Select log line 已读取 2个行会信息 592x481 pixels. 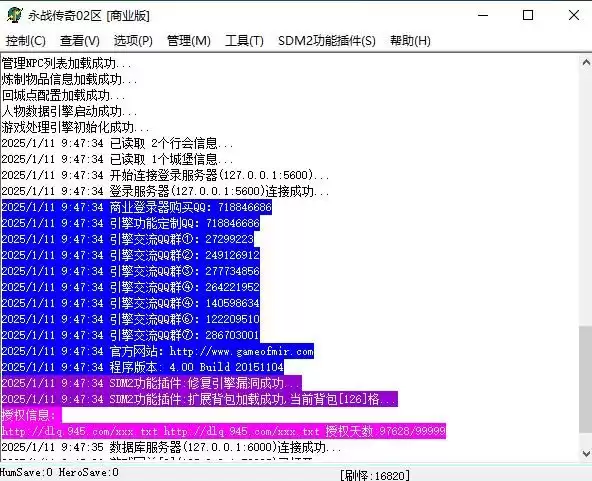(x=117, y=143)
